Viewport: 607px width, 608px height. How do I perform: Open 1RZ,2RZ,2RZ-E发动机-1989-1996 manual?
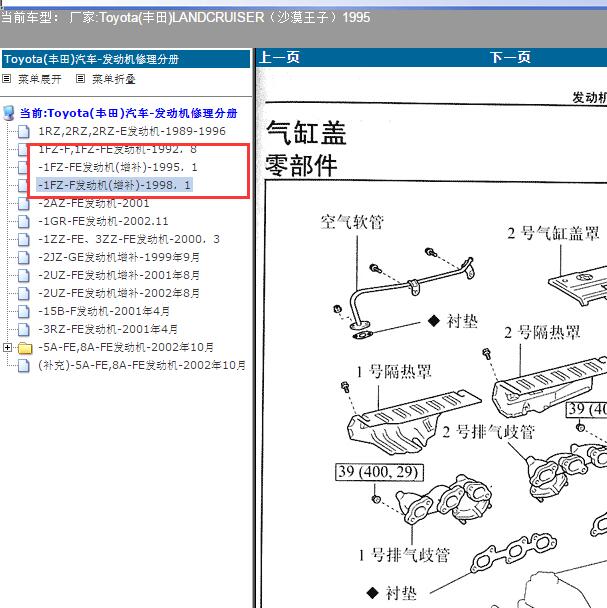coord(132,131)
